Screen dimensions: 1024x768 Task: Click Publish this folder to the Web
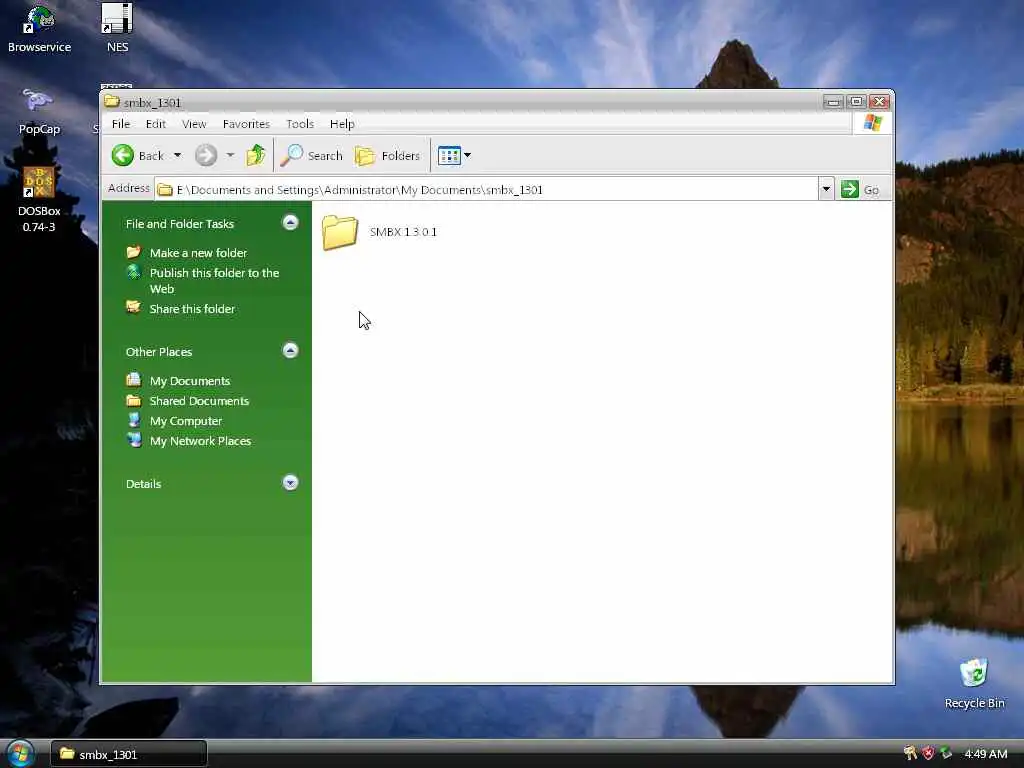[214, 281]
